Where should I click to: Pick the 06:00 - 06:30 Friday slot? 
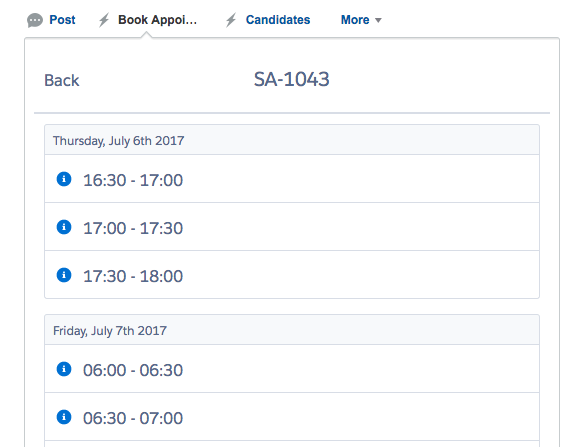tap(292, 369)
